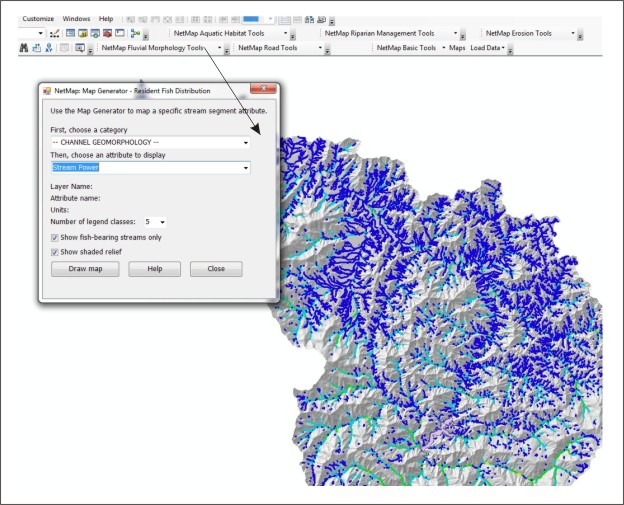624x505 pixels.
Task: Launch the ModelBuilder icon
Action: (134, 33)
